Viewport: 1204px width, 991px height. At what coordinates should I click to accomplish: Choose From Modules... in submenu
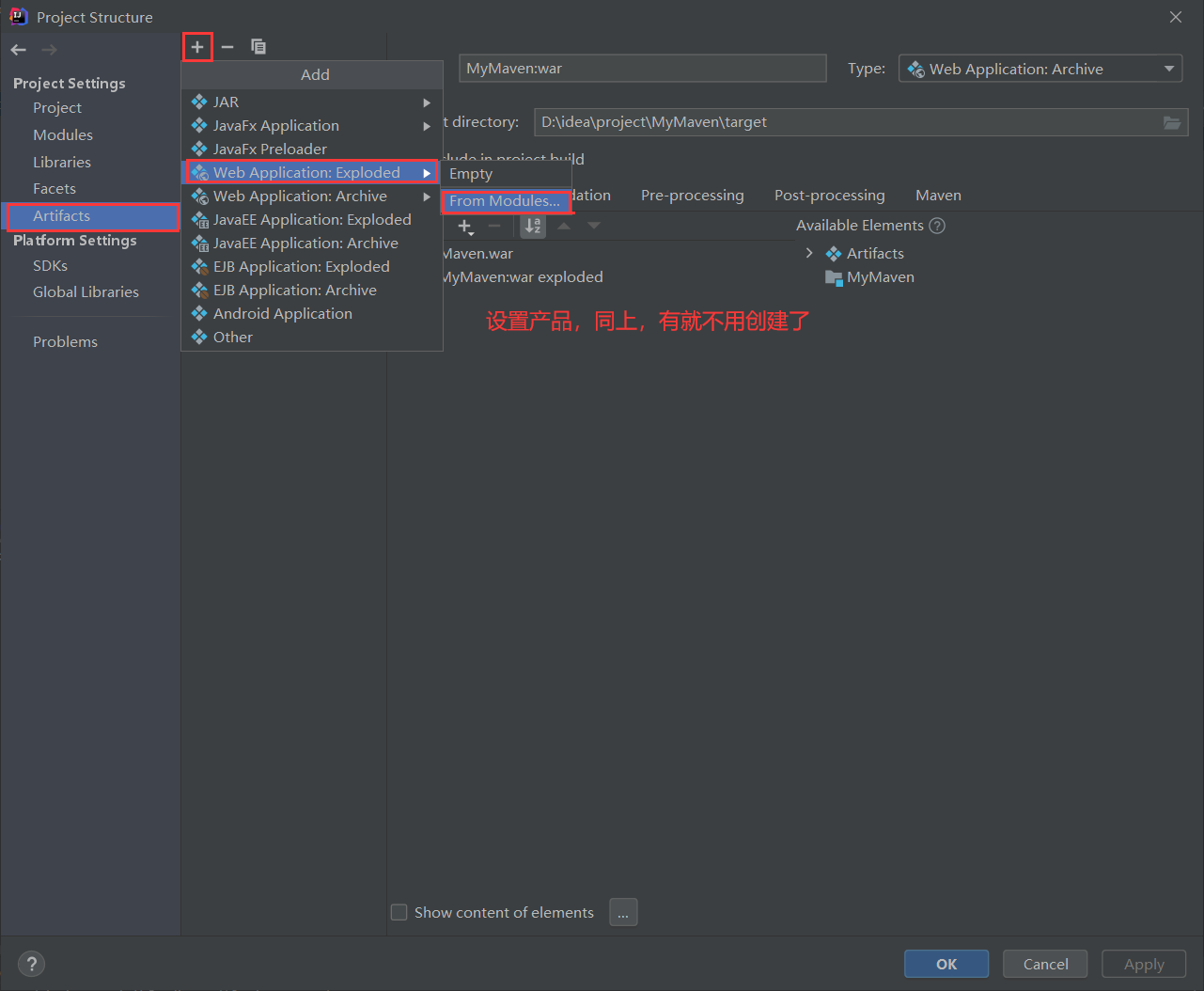click(507, 200)
